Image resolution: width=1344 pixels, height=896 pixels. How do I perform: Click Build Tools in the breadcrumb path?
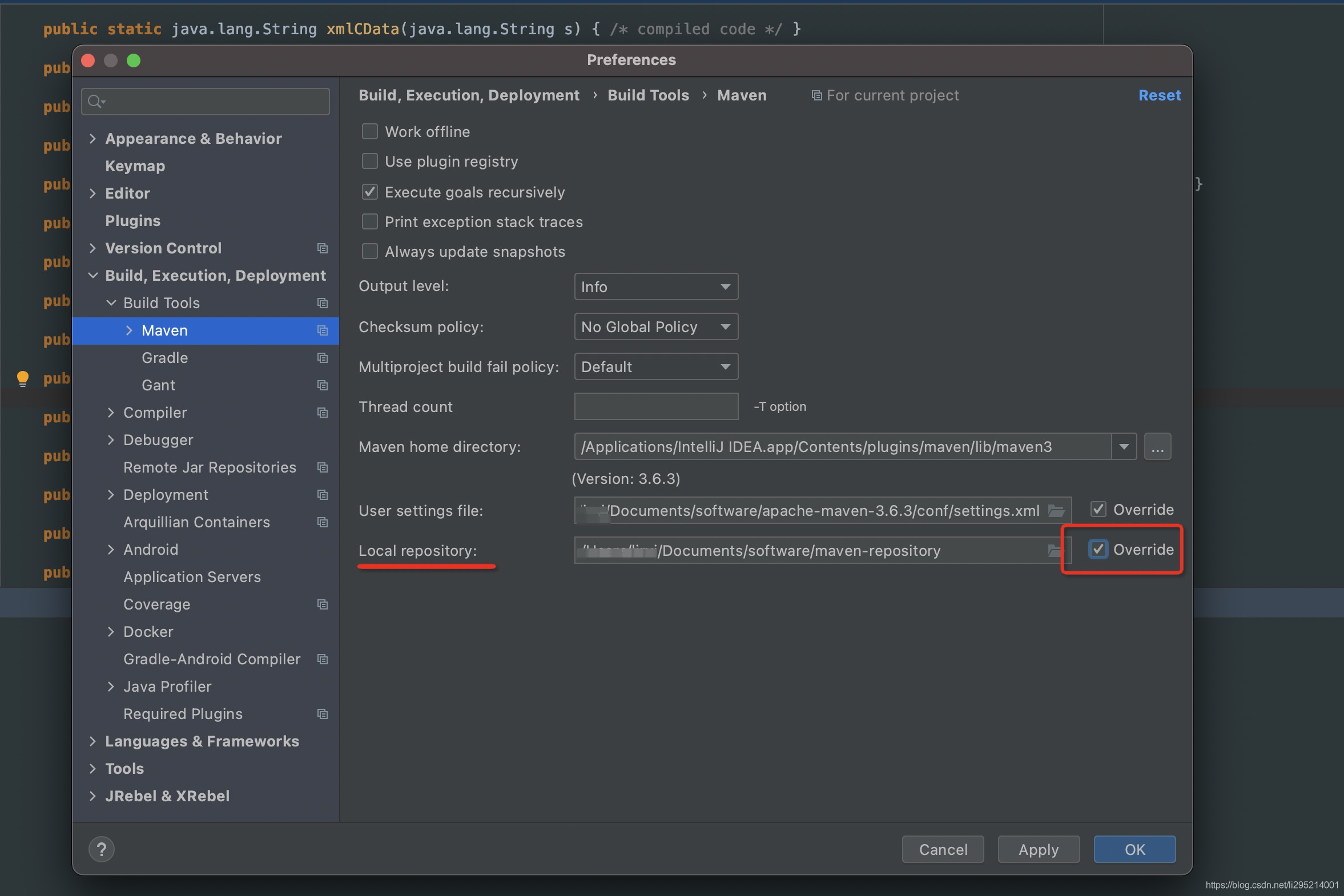[x=648, y=95]
